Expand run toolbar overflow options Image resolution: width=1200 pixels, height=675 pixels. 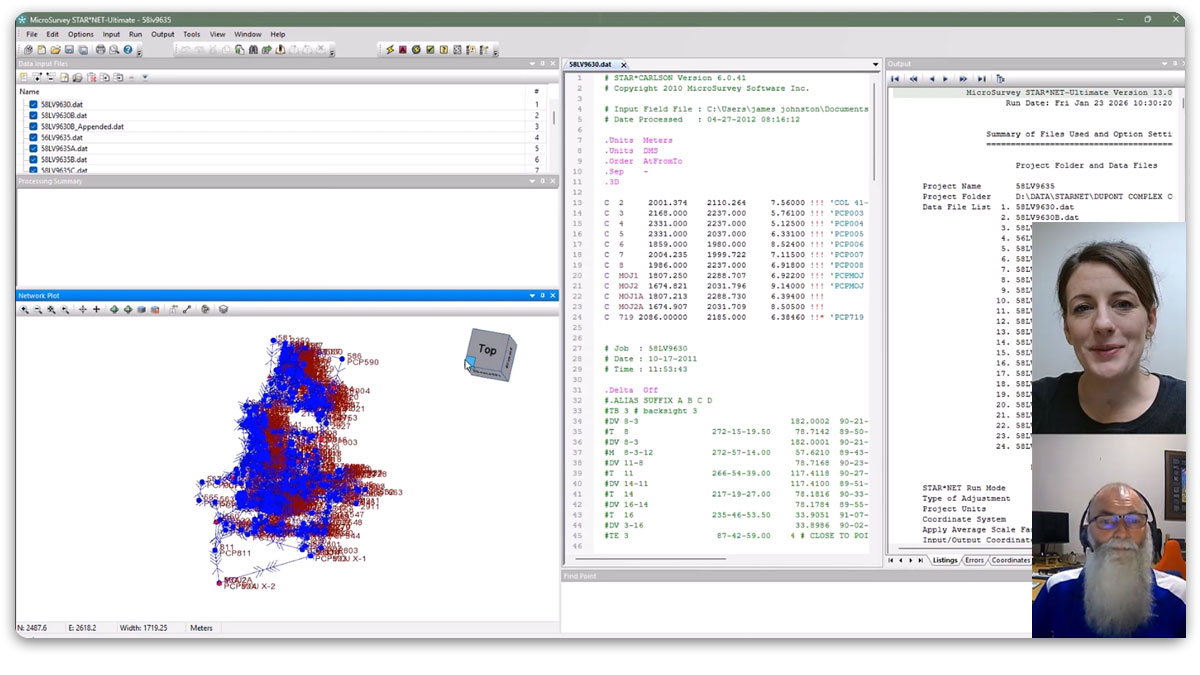click(x=495, y=53)
